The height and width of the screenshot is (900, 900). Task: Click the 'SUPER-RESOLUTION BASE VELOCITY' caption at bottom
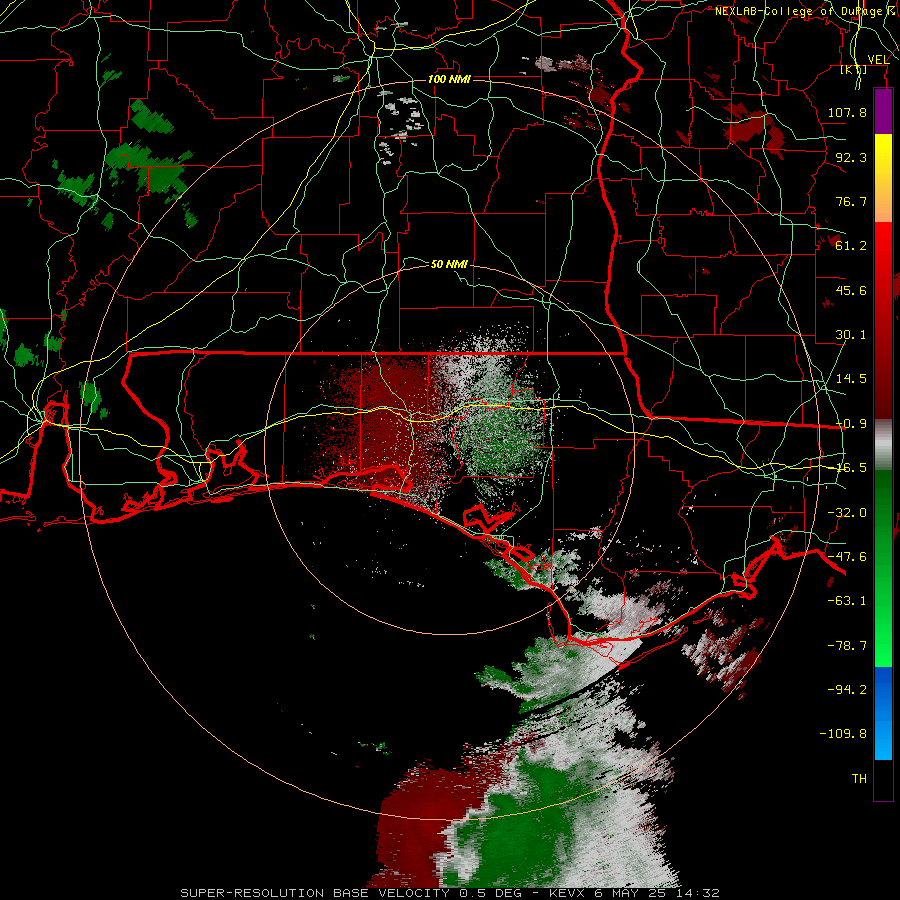pos(315,893)
